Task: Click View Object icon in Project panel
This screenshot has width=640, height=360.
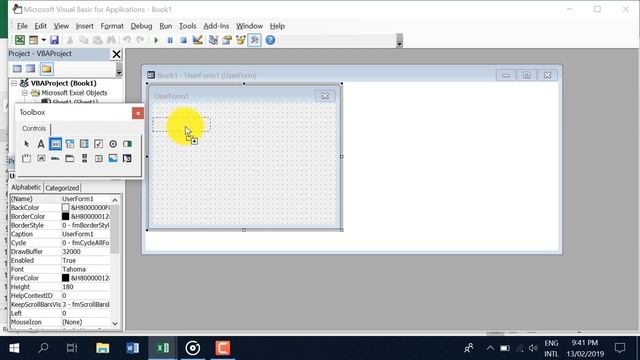Action: (x=31, y=69)
